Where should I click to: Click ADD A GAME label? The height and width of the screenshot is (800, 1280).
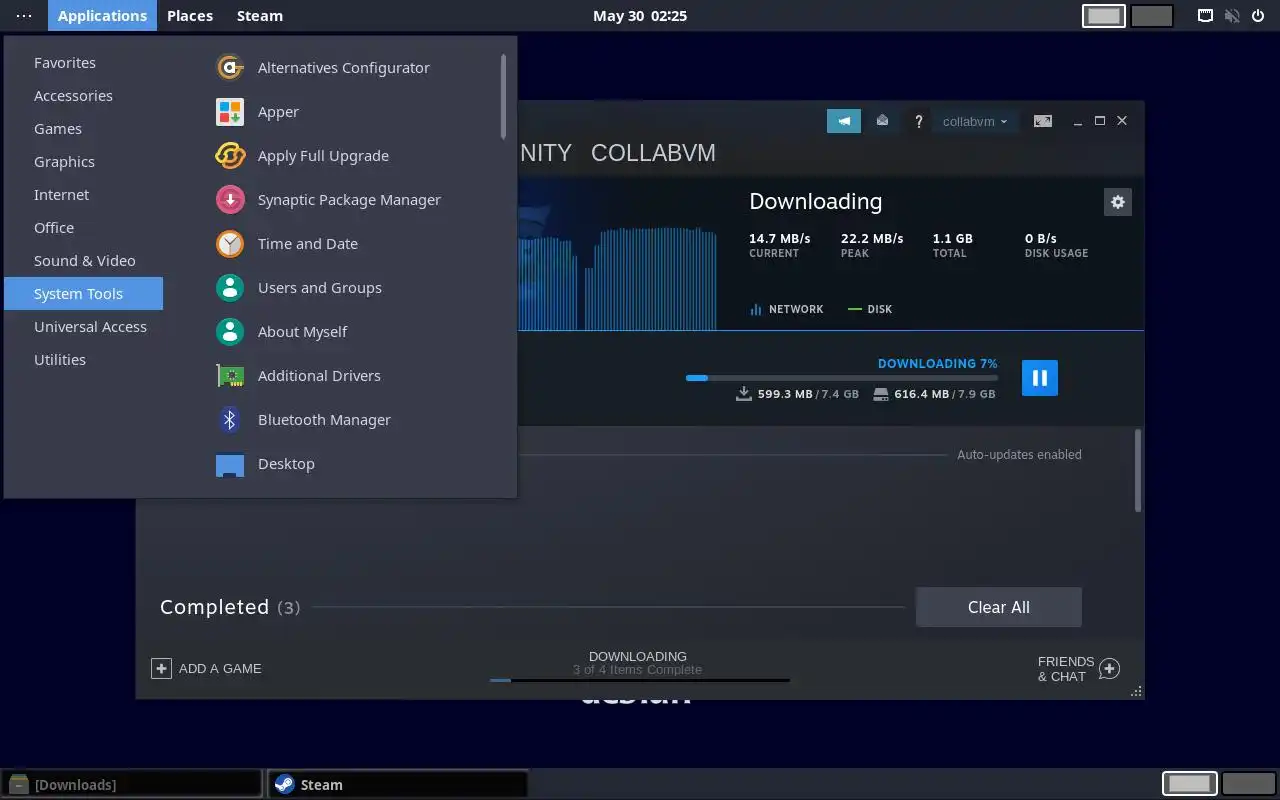point(220,669)
